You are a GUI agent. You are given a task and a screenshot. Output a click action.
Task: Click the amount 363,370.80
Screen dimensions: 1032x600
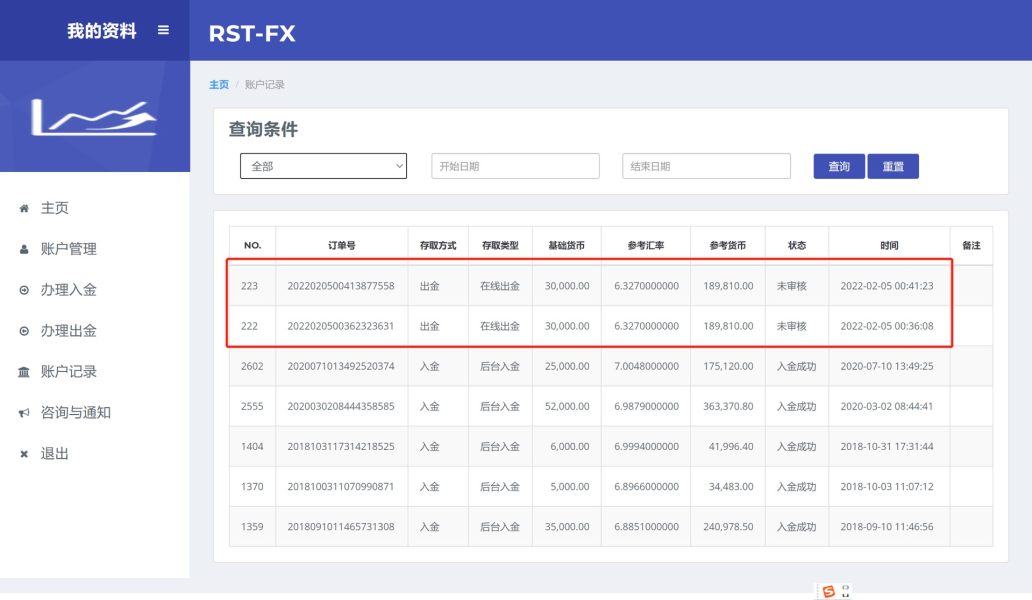click(728, 406)
